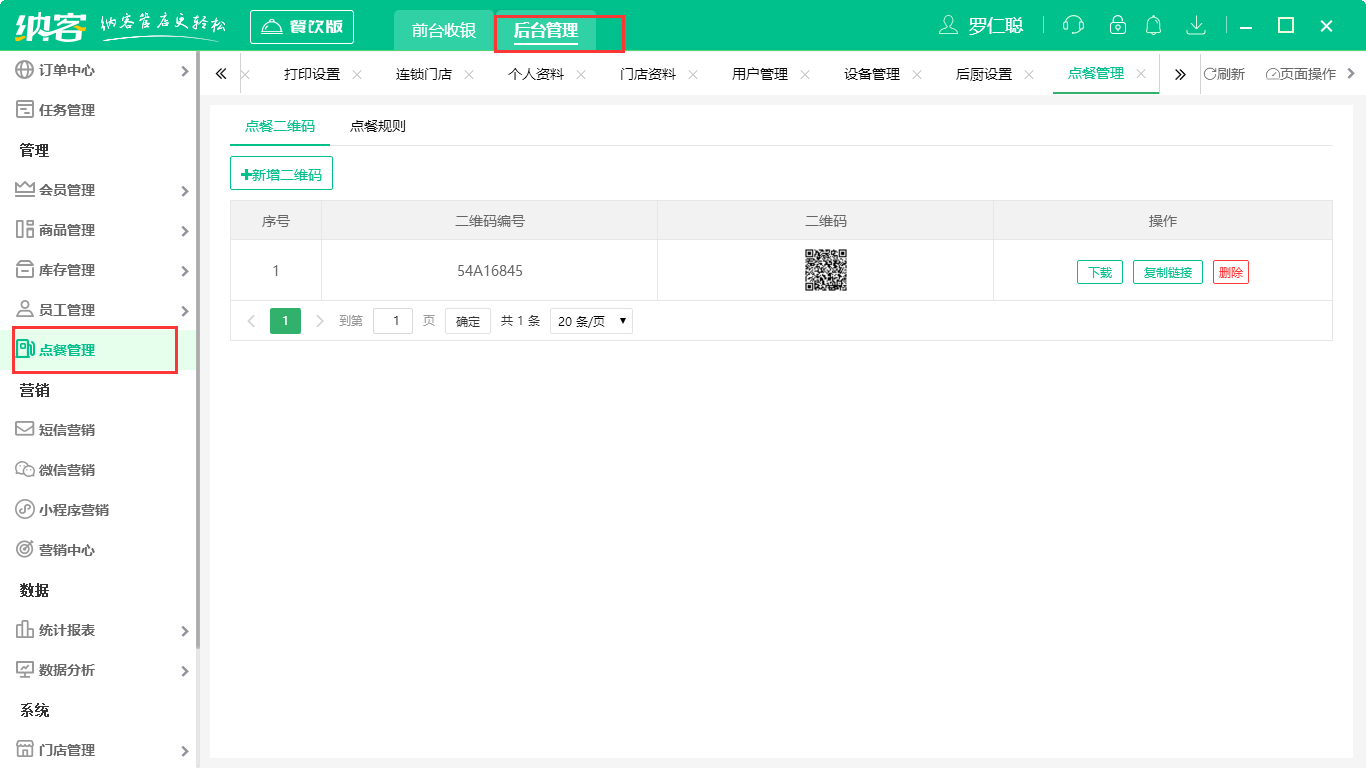
Task: Open customer service headset icon
Action: click(x=1073, y=26)
